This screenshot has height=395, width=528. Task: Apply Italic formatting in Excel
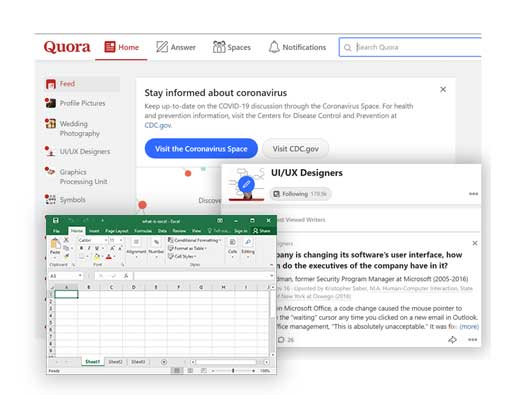(x=89, y=248)
